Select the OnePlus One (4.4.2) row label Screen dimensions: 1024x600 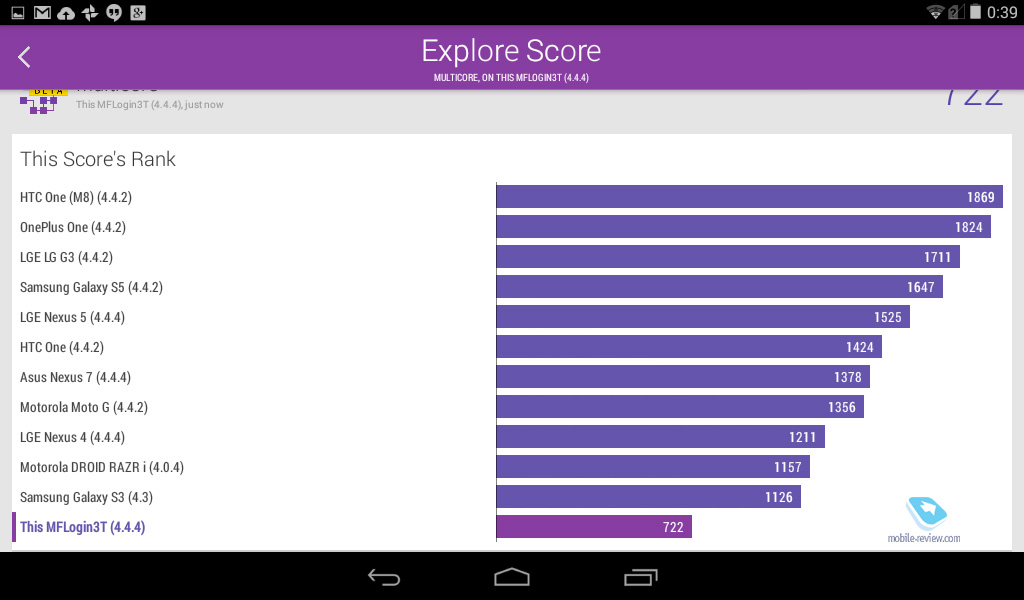click(73, 227)
